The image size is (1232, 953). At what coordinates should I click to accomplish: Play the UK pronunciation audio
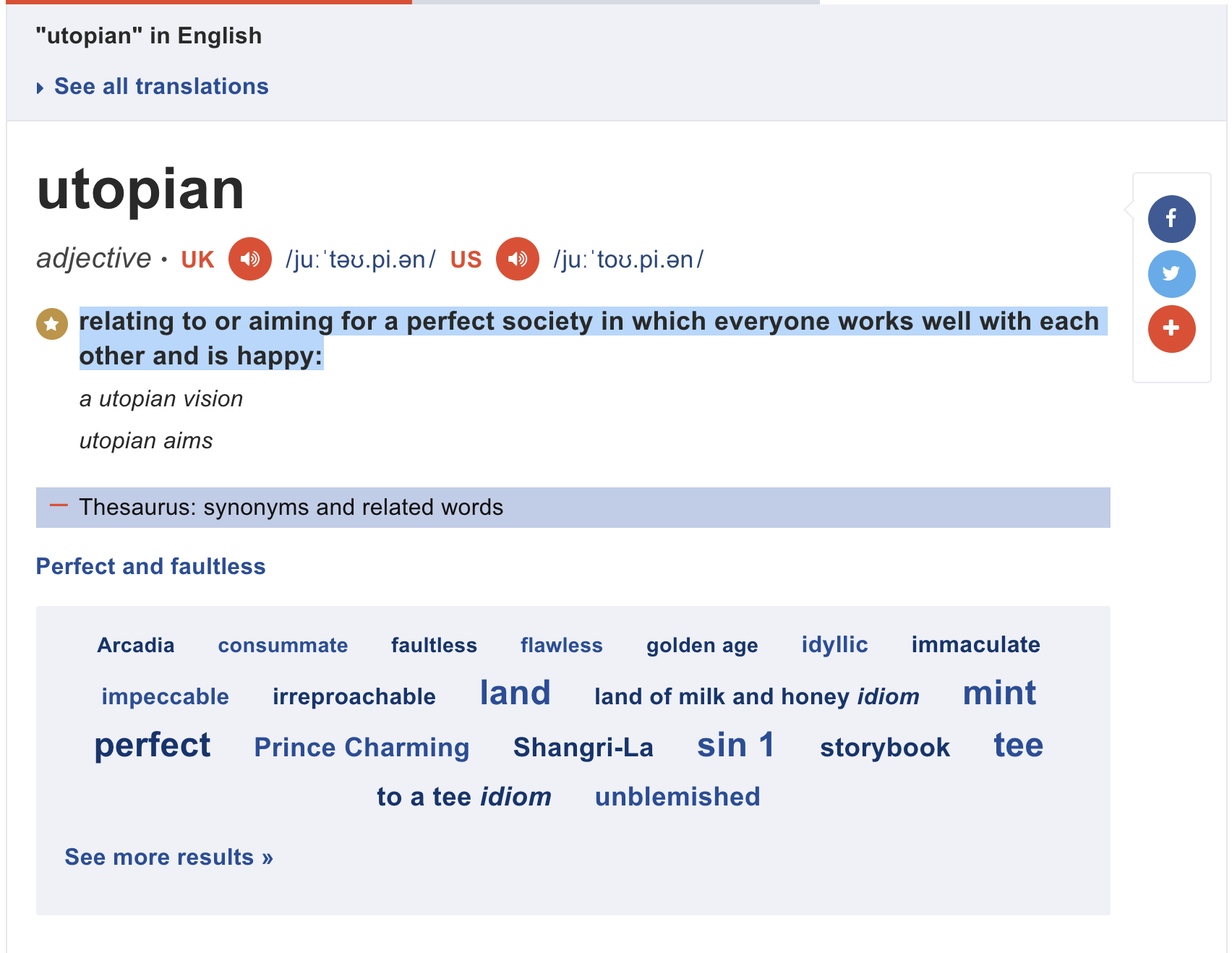click(x=249, y=258)
